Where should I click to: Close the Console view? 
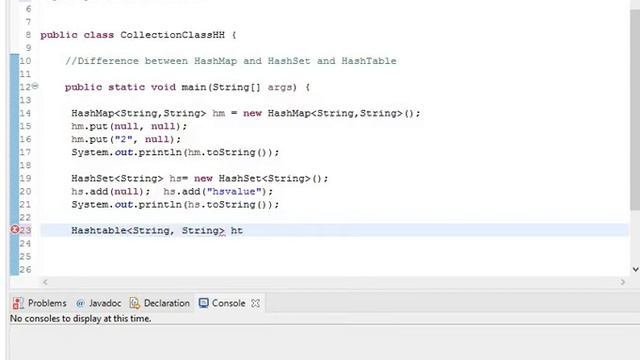[x=256, y=303]
